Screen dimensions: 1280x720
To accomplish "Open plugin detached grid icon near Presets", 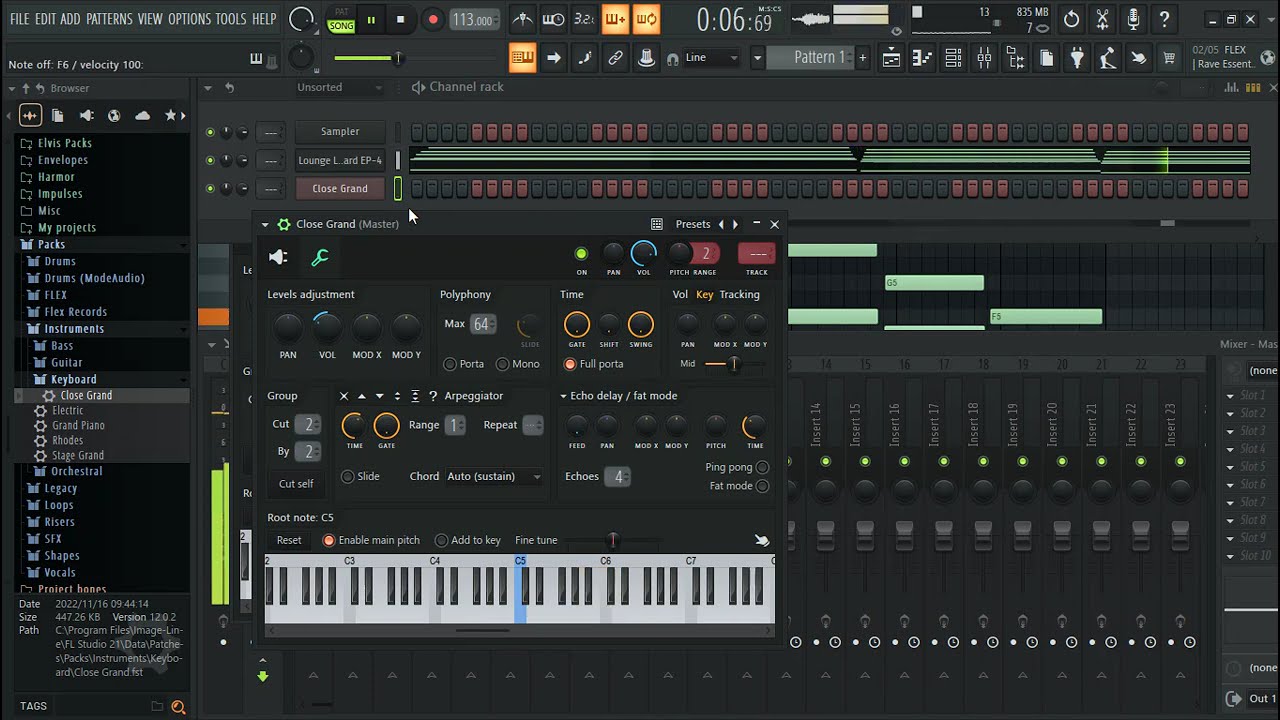I will (x=657, y=224).
